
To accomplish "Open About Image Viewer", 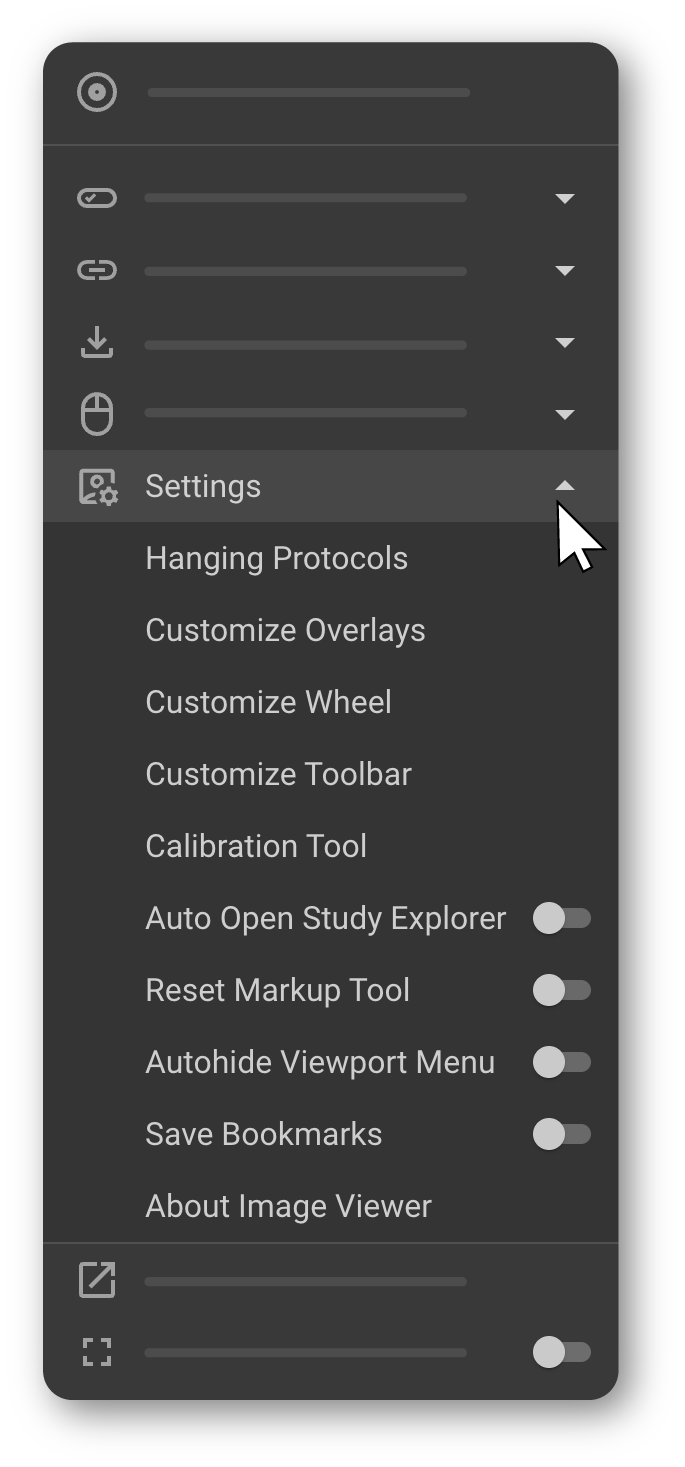I will tap(288, 1206).
